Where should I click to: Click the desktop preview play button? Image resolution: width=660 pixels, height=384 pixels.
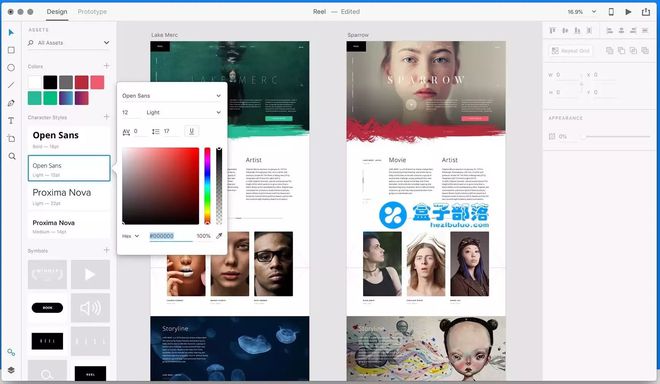click(x=628, y=12)
